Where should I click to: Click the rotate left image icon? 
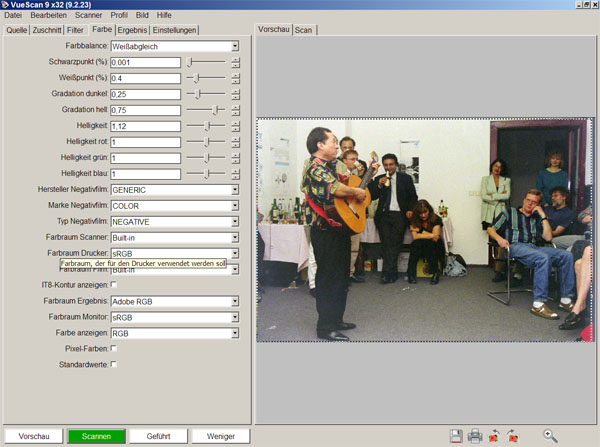tap(494, 435)
